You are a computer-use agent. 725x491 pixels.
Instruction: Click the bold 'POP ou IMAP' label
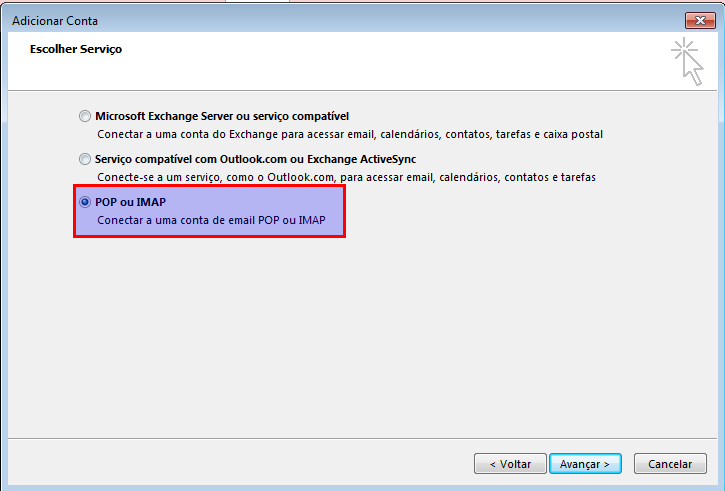pos(130,202)
